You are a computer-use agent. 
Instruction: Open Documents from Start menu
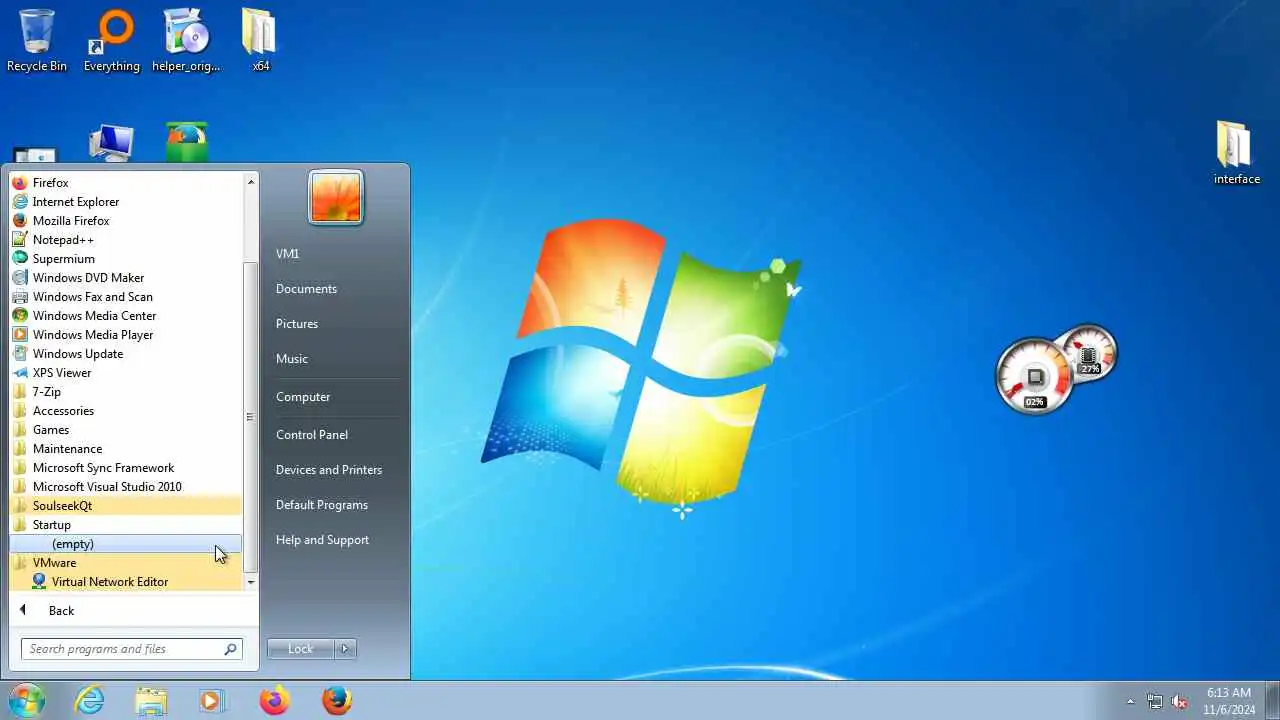point(306,289)
